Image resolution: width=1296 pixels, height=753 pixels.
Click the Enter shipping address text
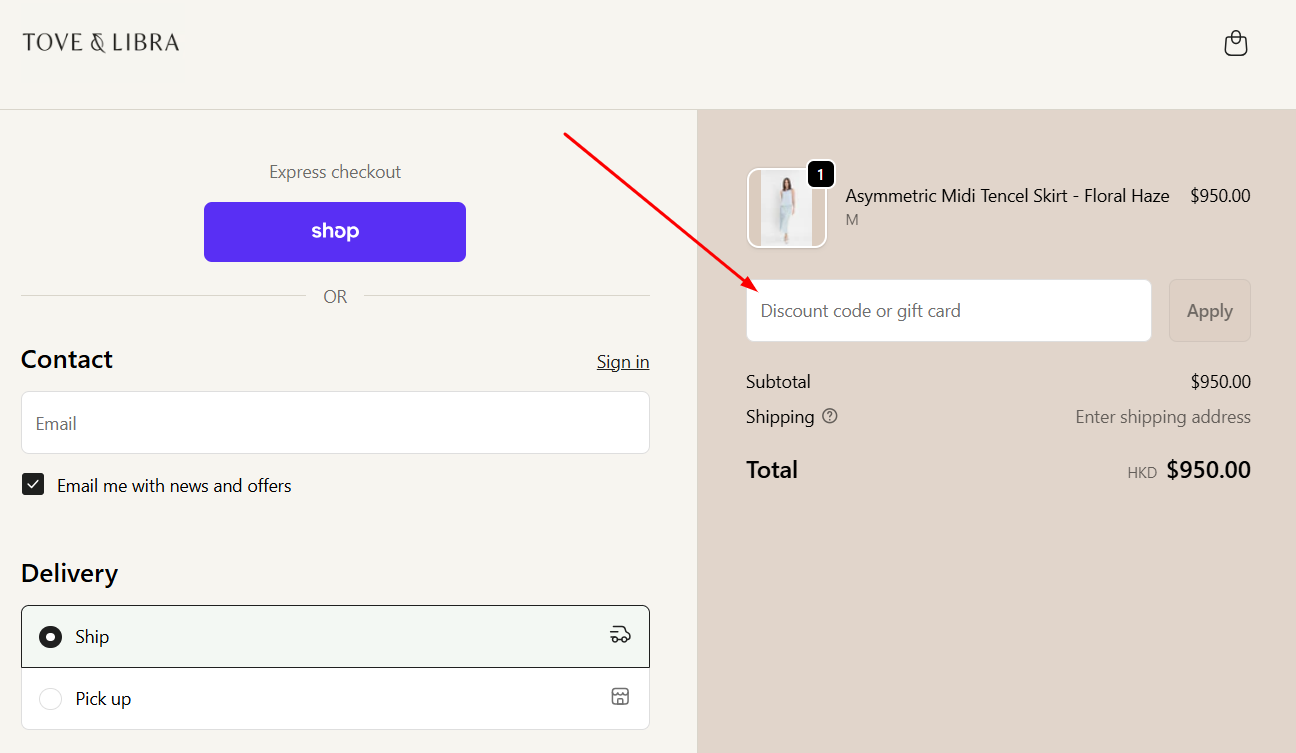[1162, 416]
